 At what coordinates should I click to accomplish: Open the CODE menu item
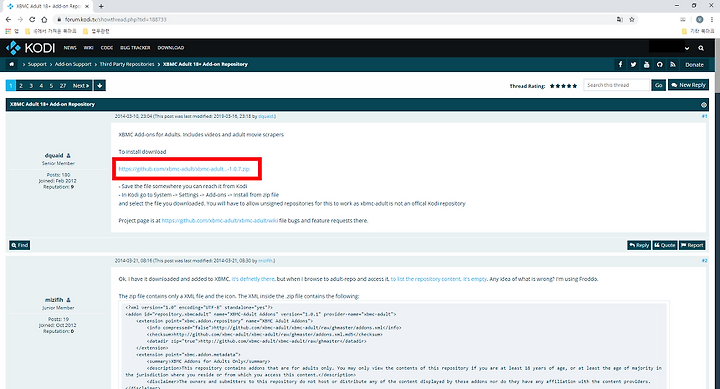[107, 48]
